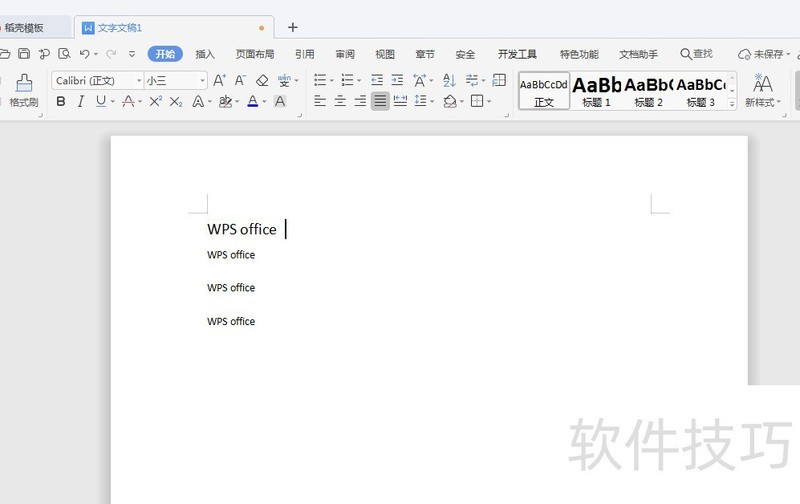The height and width of the screenshot is (504, 800).
Task: Open the 插入 ribbon tab
Action: click(x=205, y=54)
